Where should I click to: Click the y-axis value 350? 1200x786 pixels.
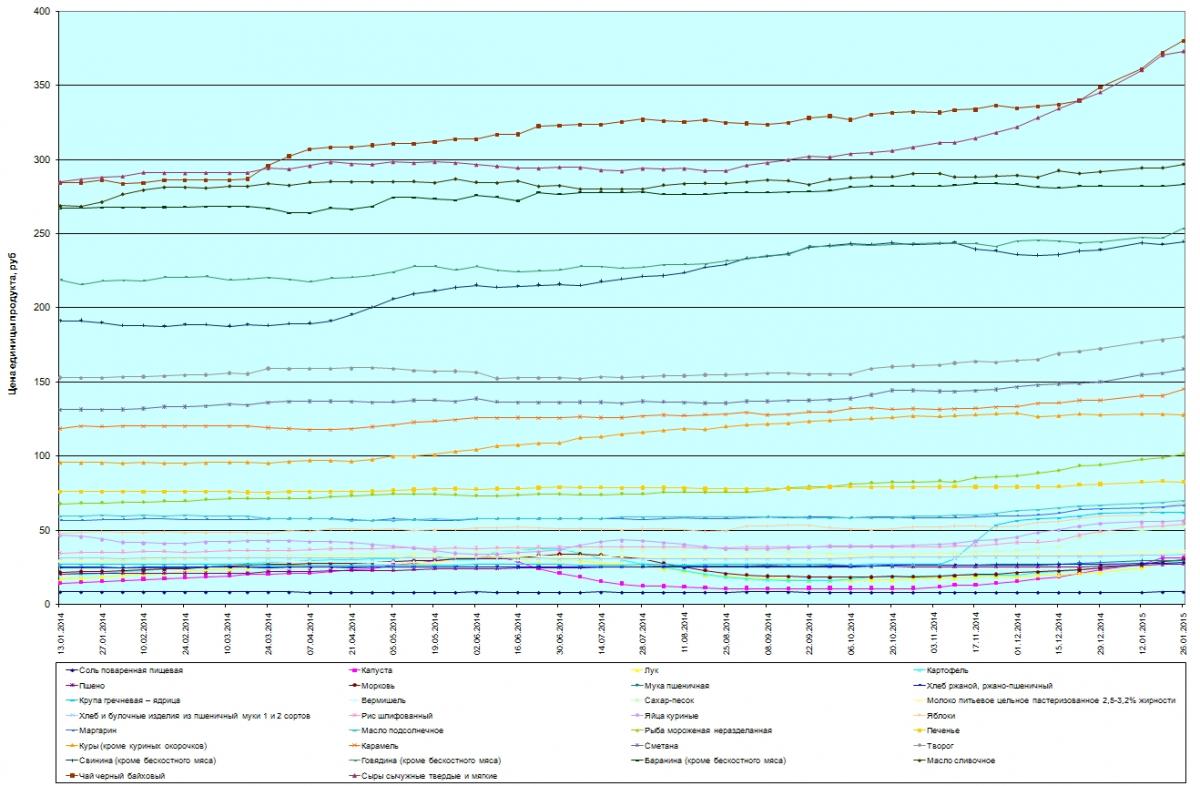click(x=41, y=85)
